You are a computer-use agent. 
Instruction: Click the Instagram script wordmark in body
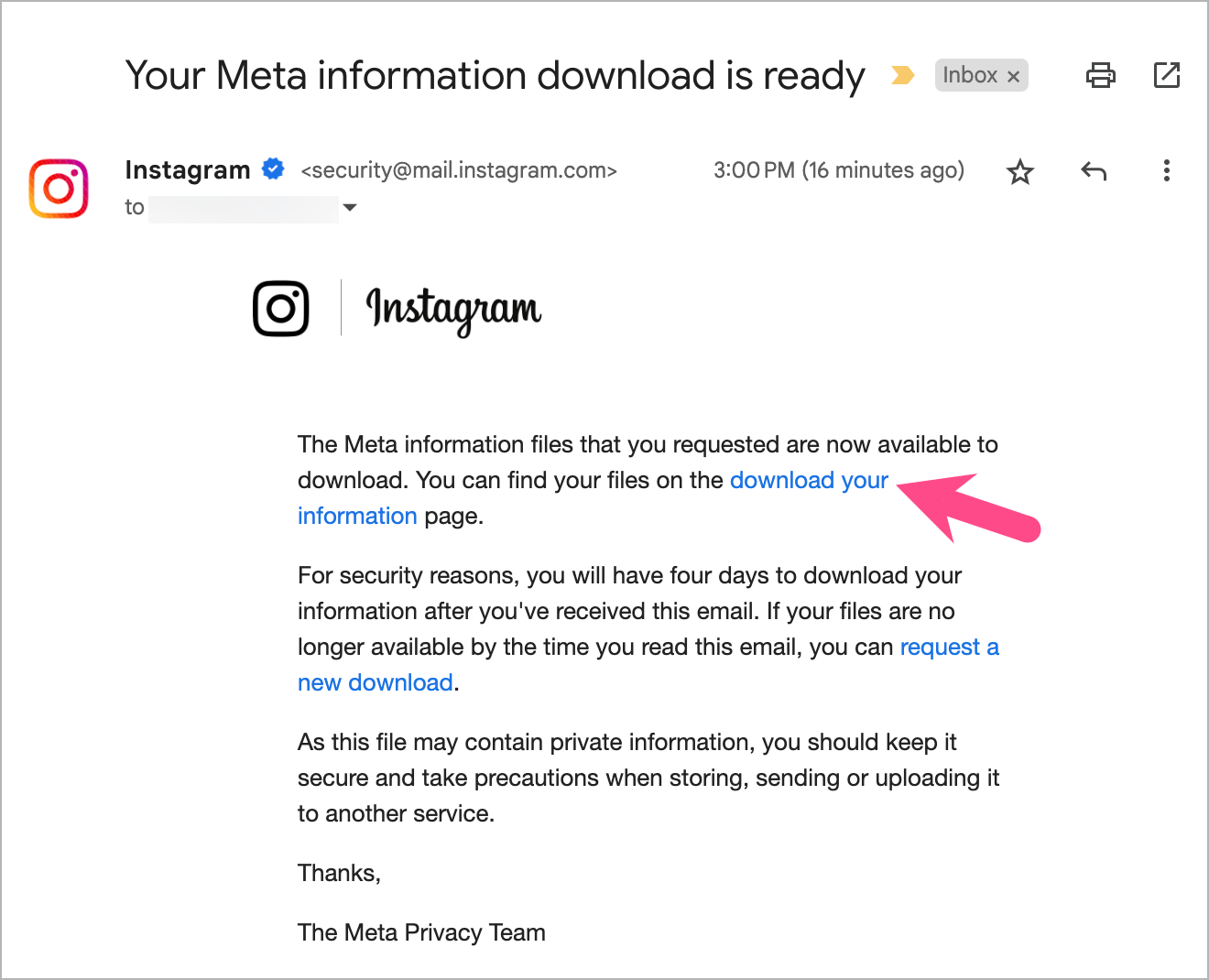[x=453, y=310]
